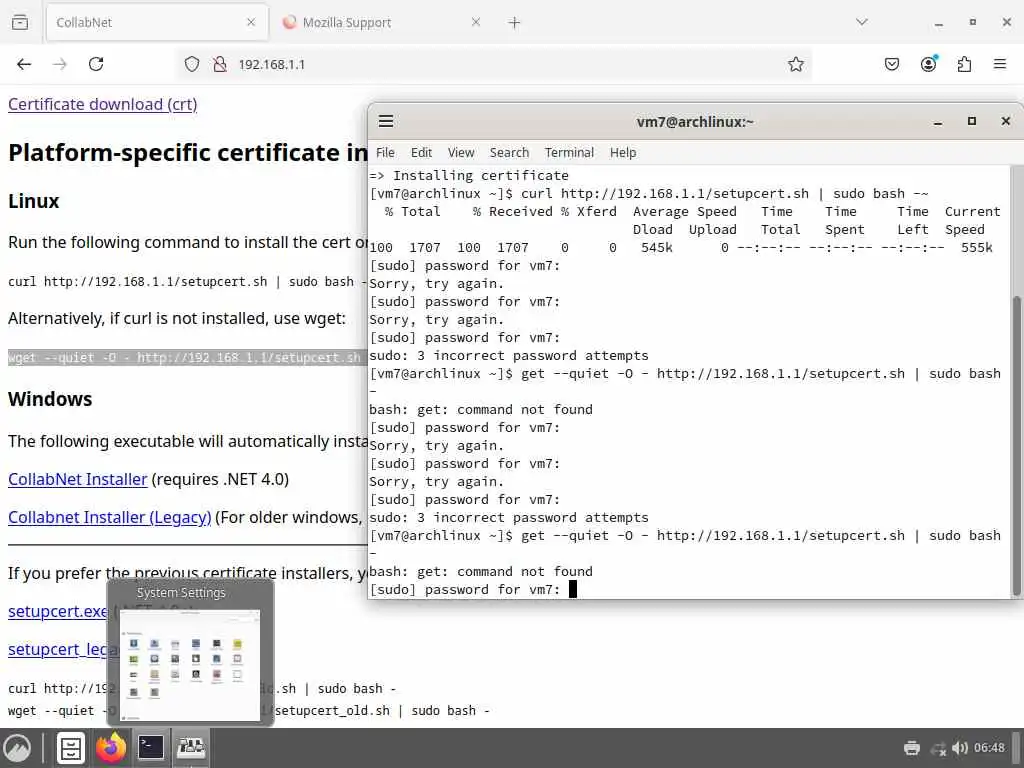Switch to the Mozilla Support tab
The height and width of the screenshot is (768, 1024).
[382, 22]
